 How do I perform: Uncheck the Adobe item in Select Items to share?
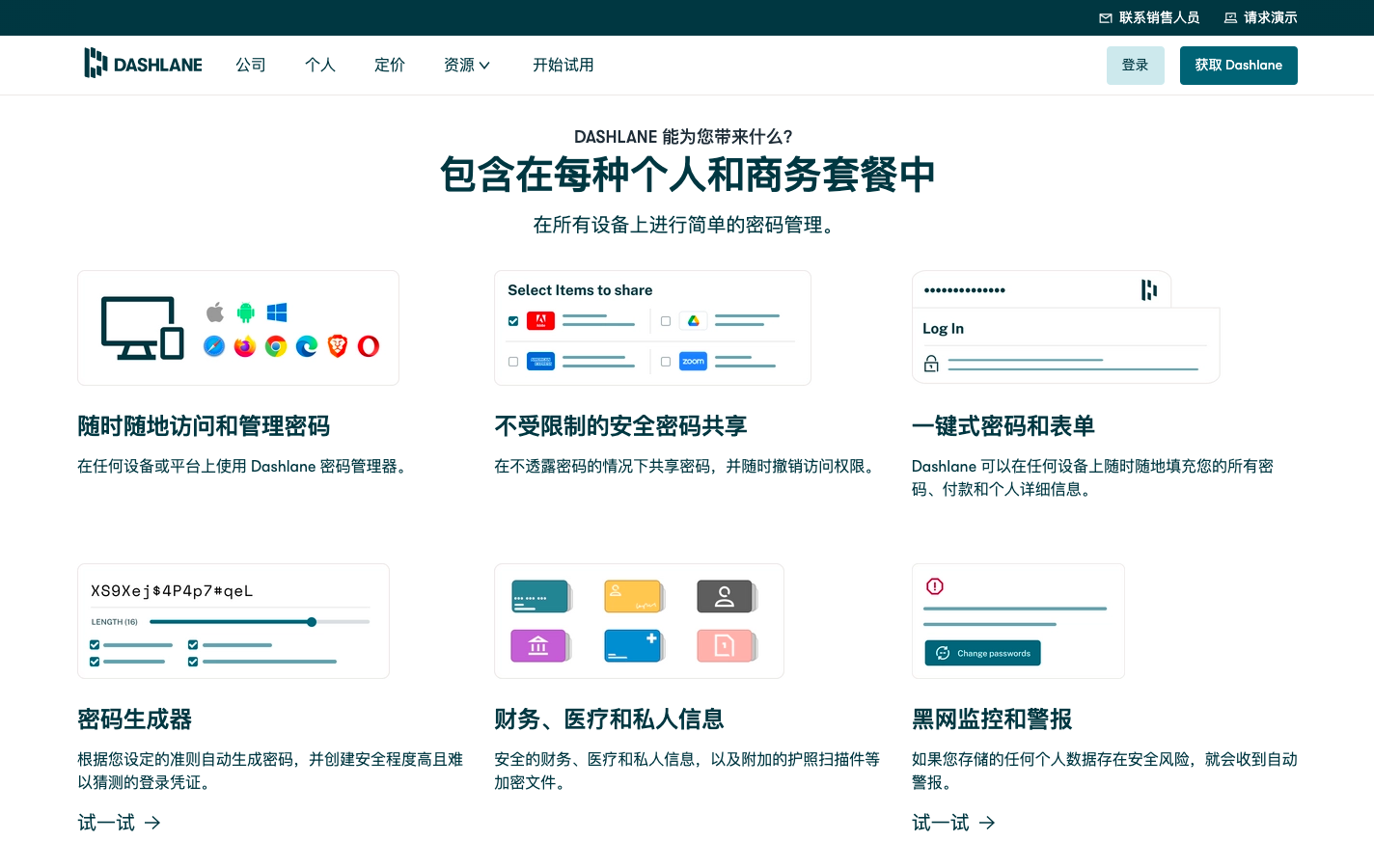(513, 321)
